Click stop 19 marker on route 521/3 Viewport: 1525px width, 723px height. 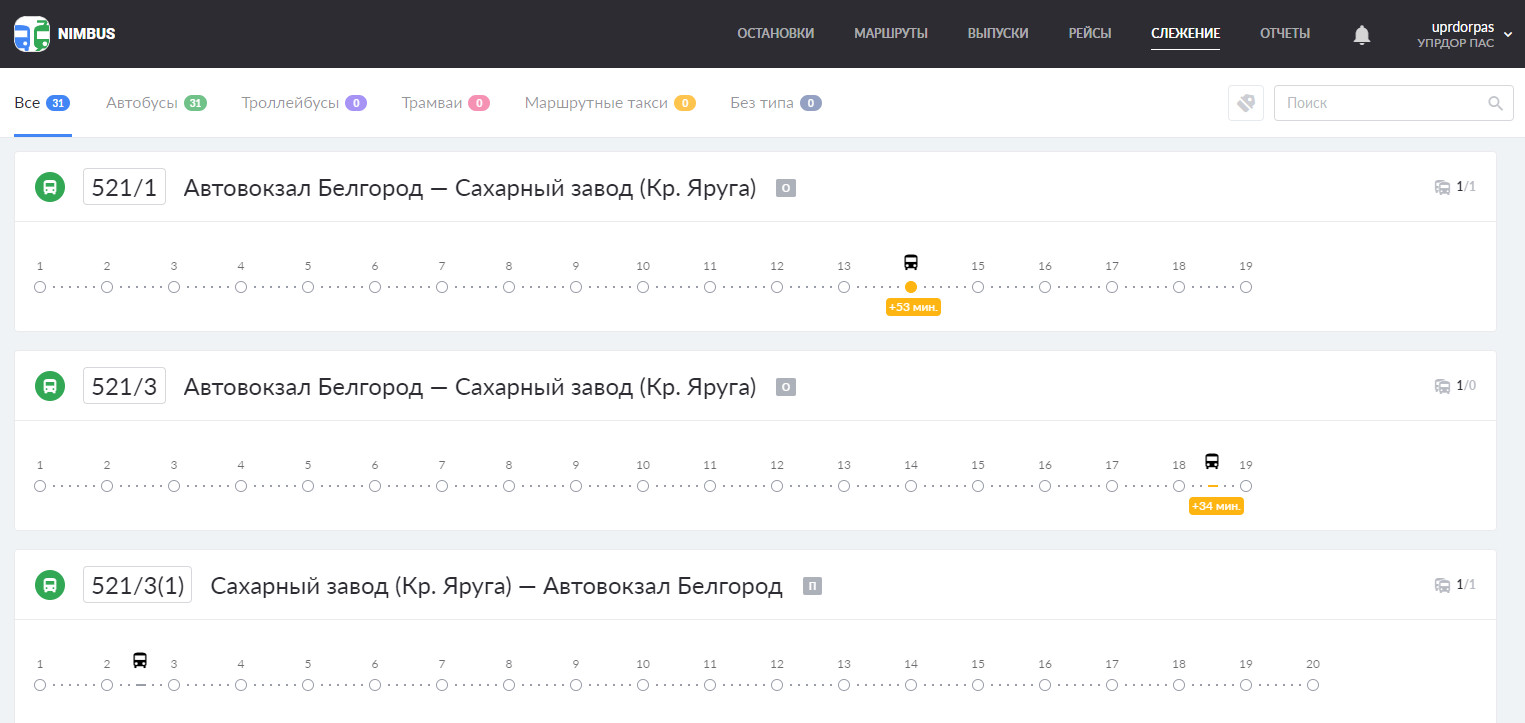pyautogui.click(x=1246, y=486)
